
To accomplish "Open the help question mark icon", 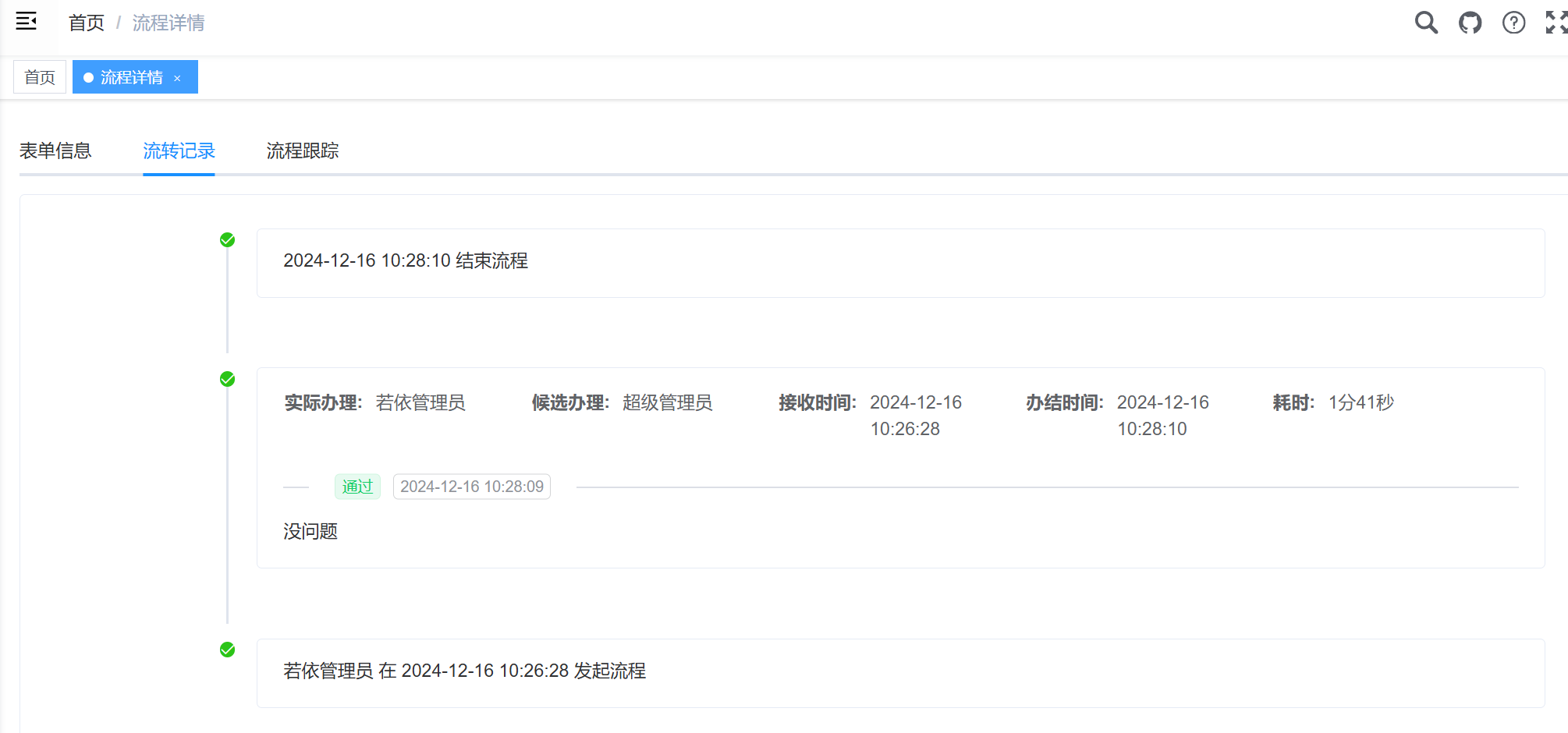I will 1513,23.
